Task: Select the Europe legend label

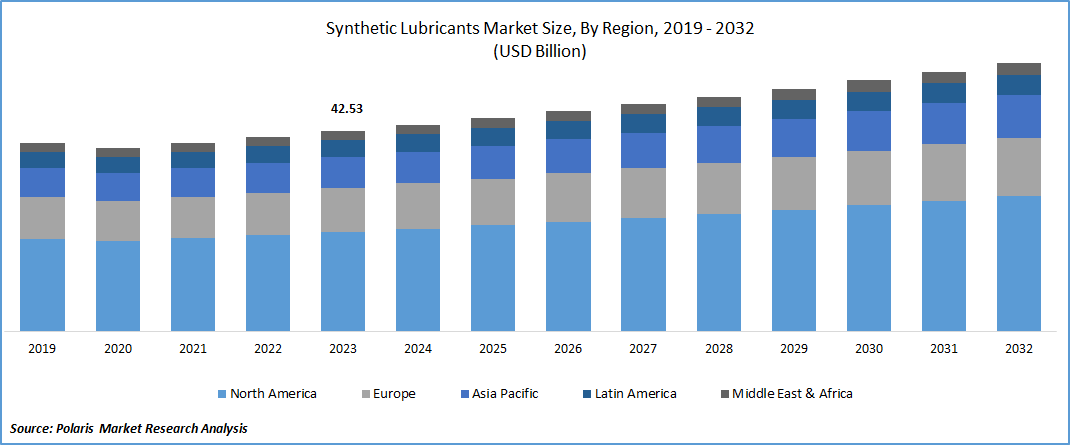Action: point(394,394)
